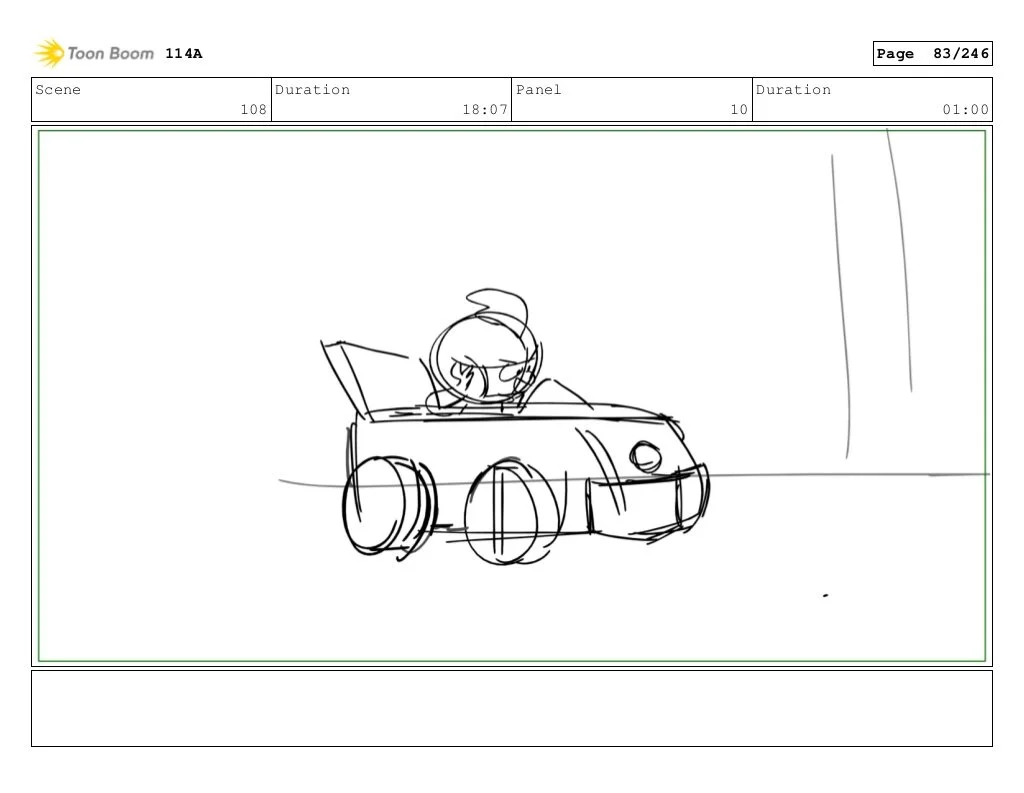Viewport: 1024px width, 793px height.
Task: Click the Page 83/246 indicator box
Action: point(932,54)
